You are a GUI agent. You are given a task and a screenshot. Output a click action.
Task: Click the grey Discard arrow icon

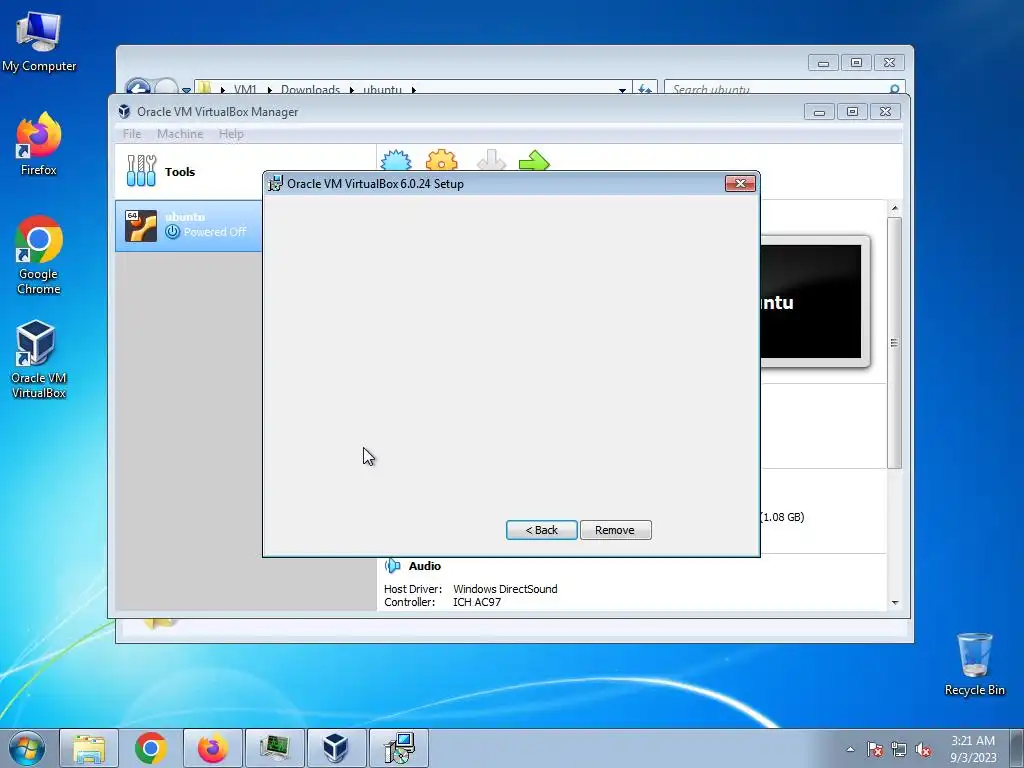tap(491, 160)
